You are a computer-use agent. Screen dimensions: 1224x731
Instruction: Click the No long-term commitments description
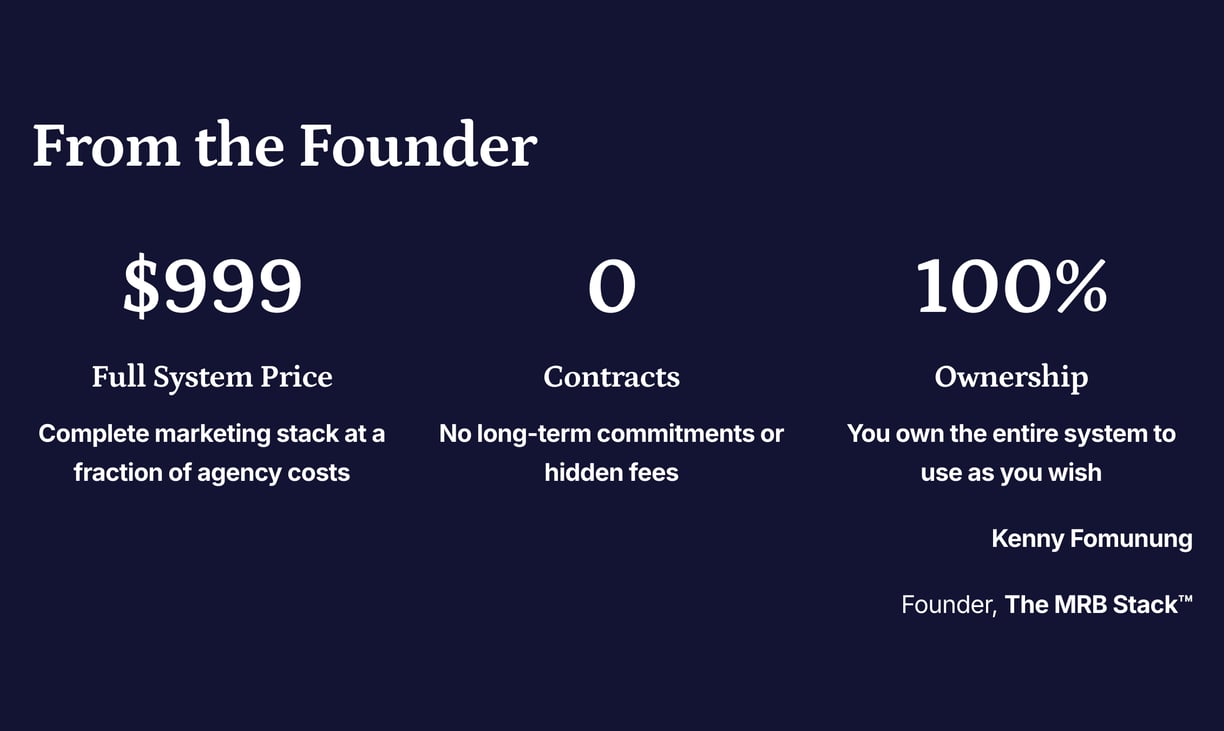pyautogui.click(x=612, y=453)
